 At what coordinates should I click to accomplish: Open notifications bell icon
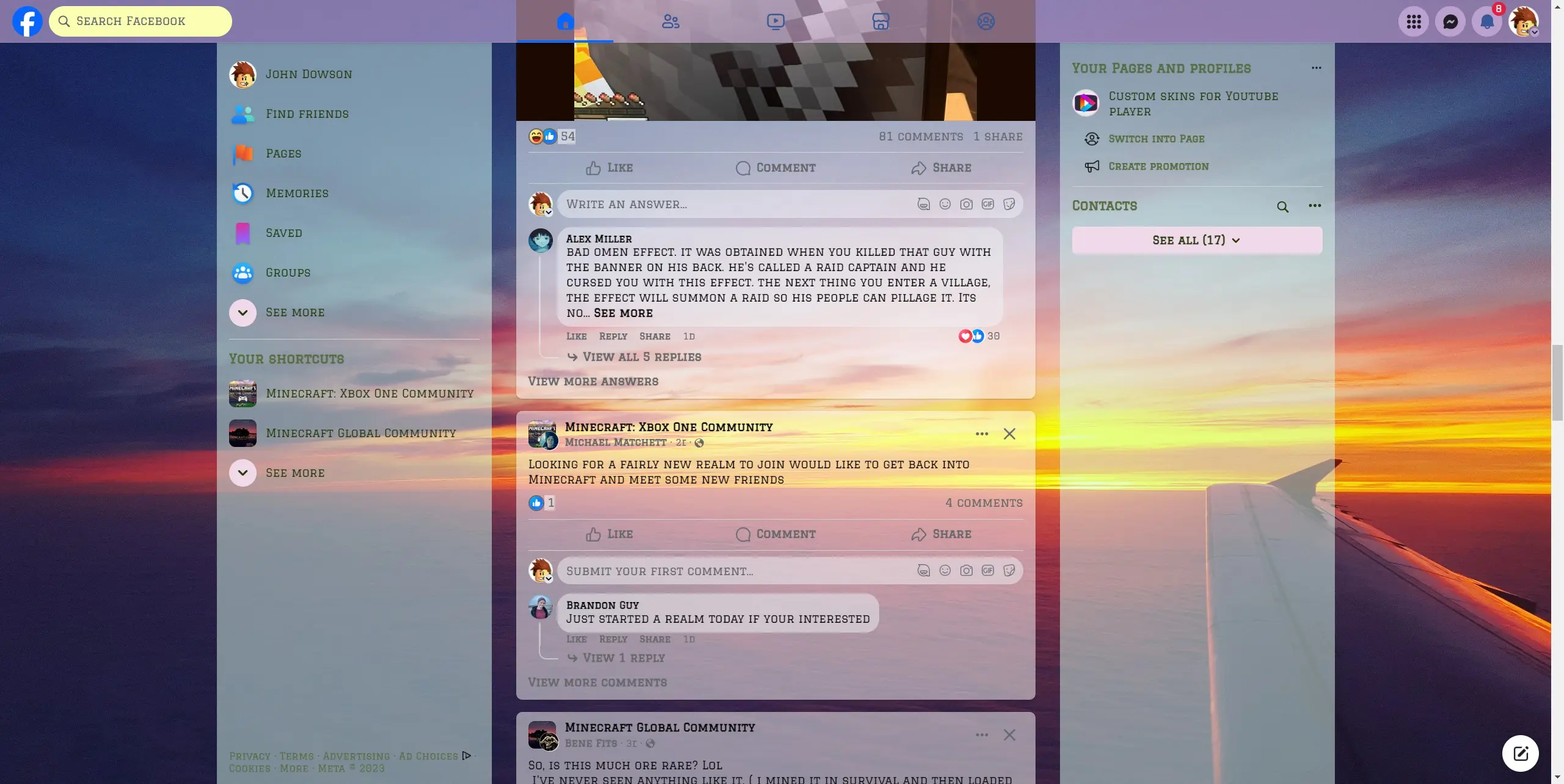click(x=1487, y=22)
